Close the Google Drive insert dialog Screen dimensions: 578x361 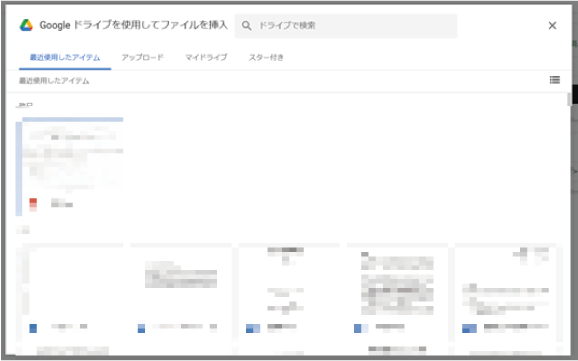pyautogui.click(x=552, y=25)
